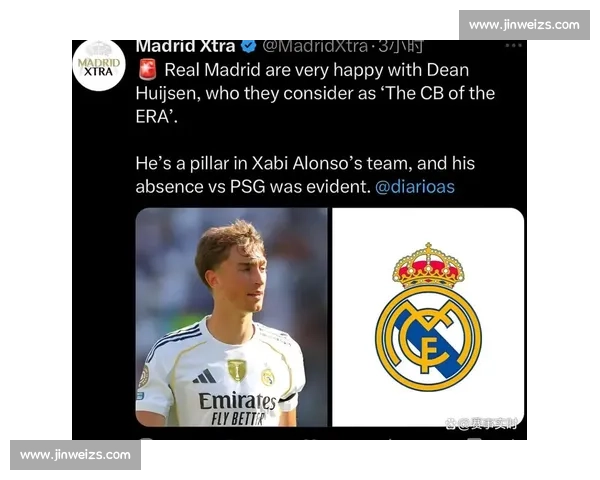Image resolution: width=600 pixels, height=480 pixels.
Task: Open the @MadridXtra handle link
Action: click(315, 46)
